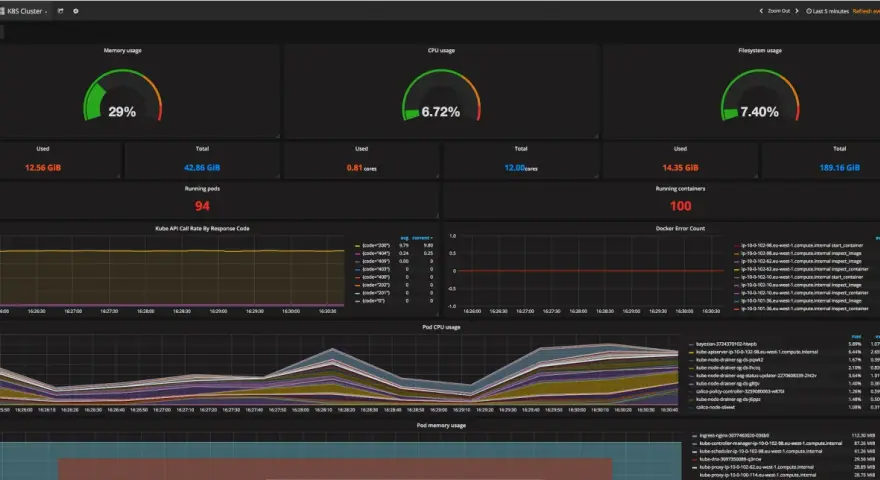Screen dimensions: 880x480
Task: Open dashboard settings gear icon
Action: coord(76,11)
